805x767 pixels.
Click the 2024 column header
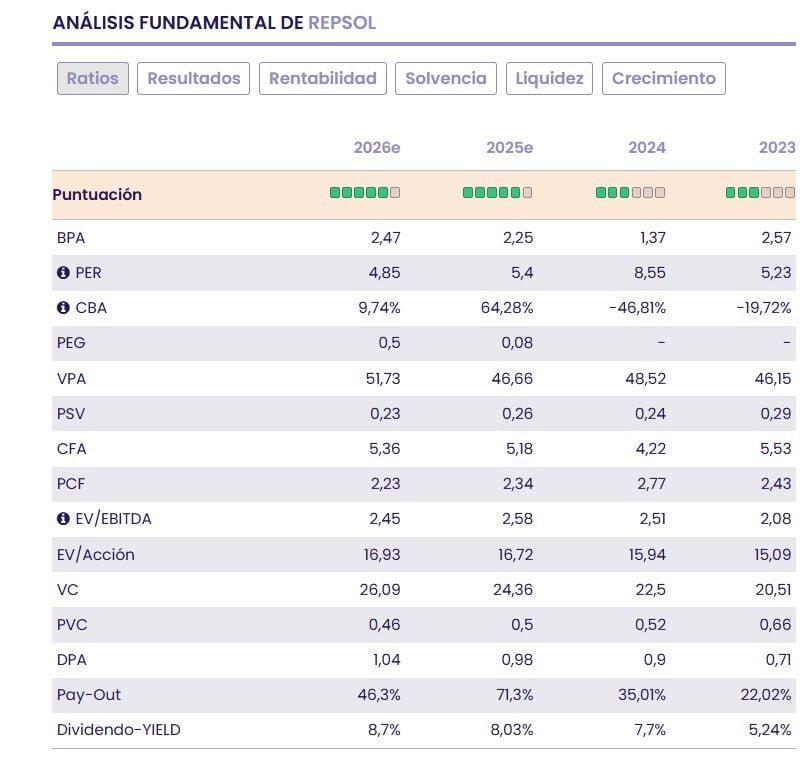pos(647,148)
